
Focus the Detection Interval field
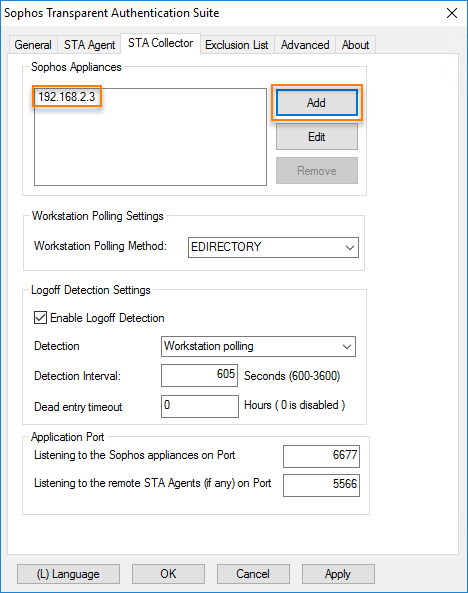199,375
